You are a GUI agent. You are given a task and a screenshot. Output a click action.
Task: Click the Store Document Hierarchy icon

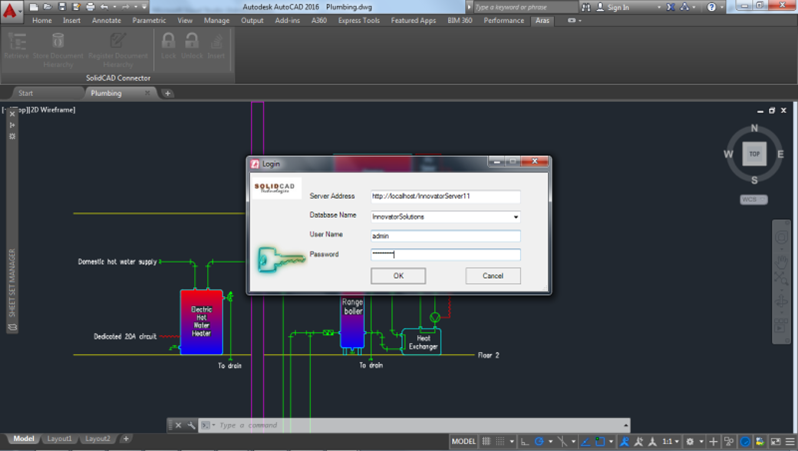58,41
